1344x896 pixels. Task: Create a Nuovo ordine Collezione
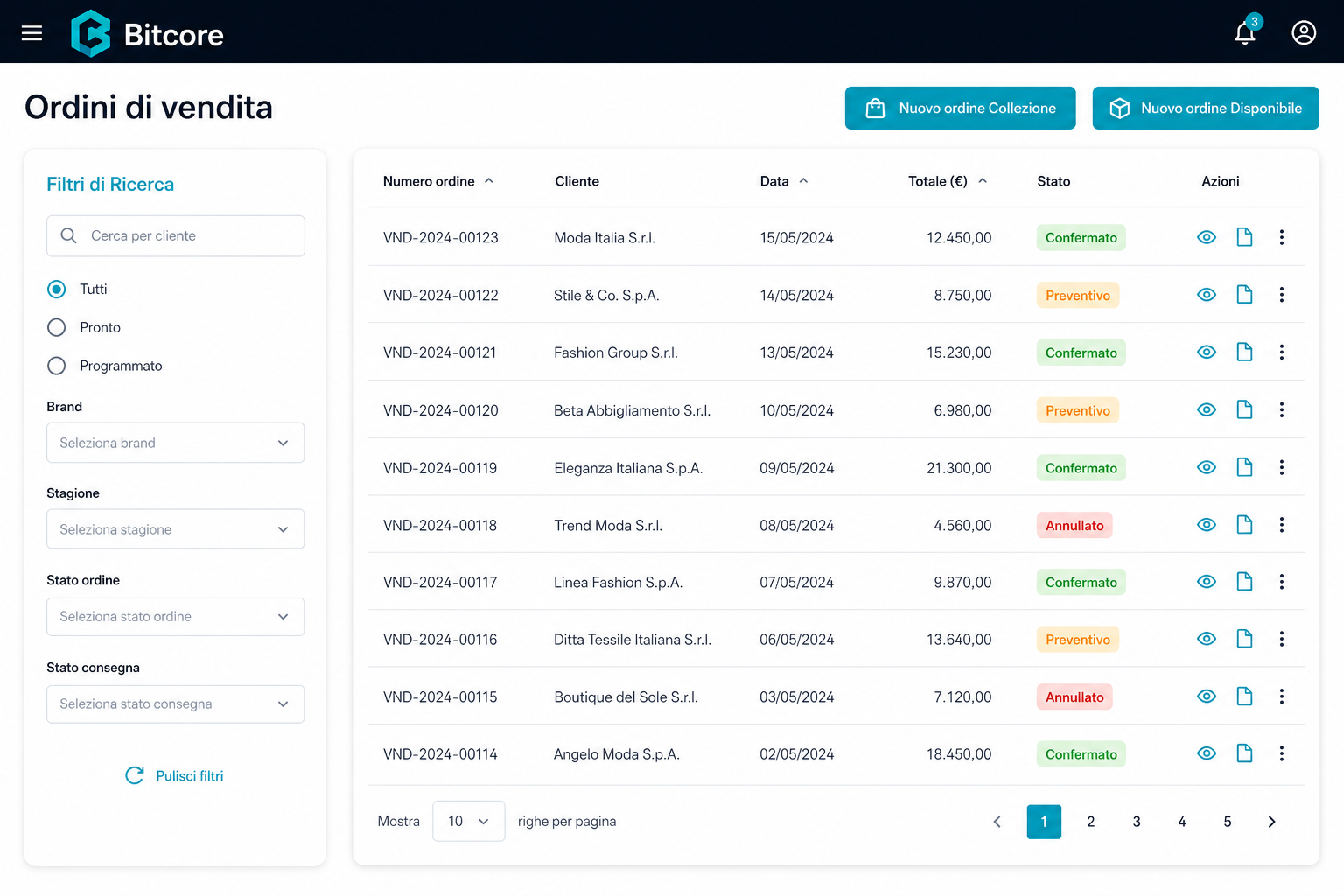click(x=960, y=108)
